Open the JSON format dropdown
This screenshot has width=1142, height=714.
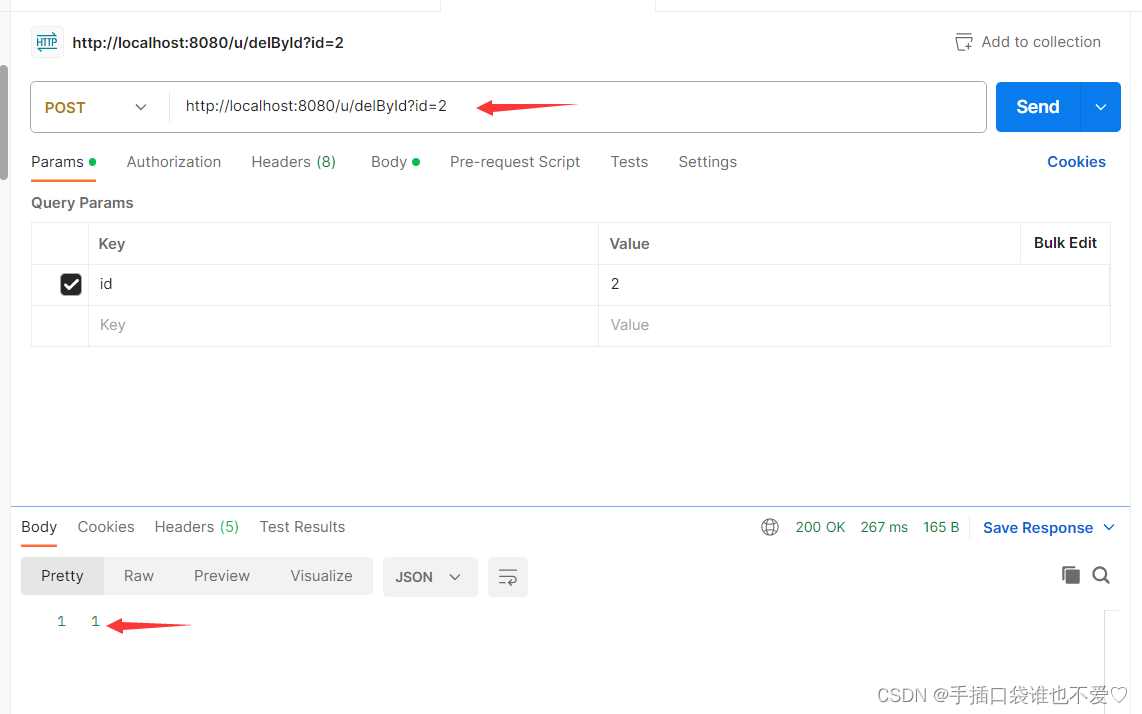tap(430, 577)
